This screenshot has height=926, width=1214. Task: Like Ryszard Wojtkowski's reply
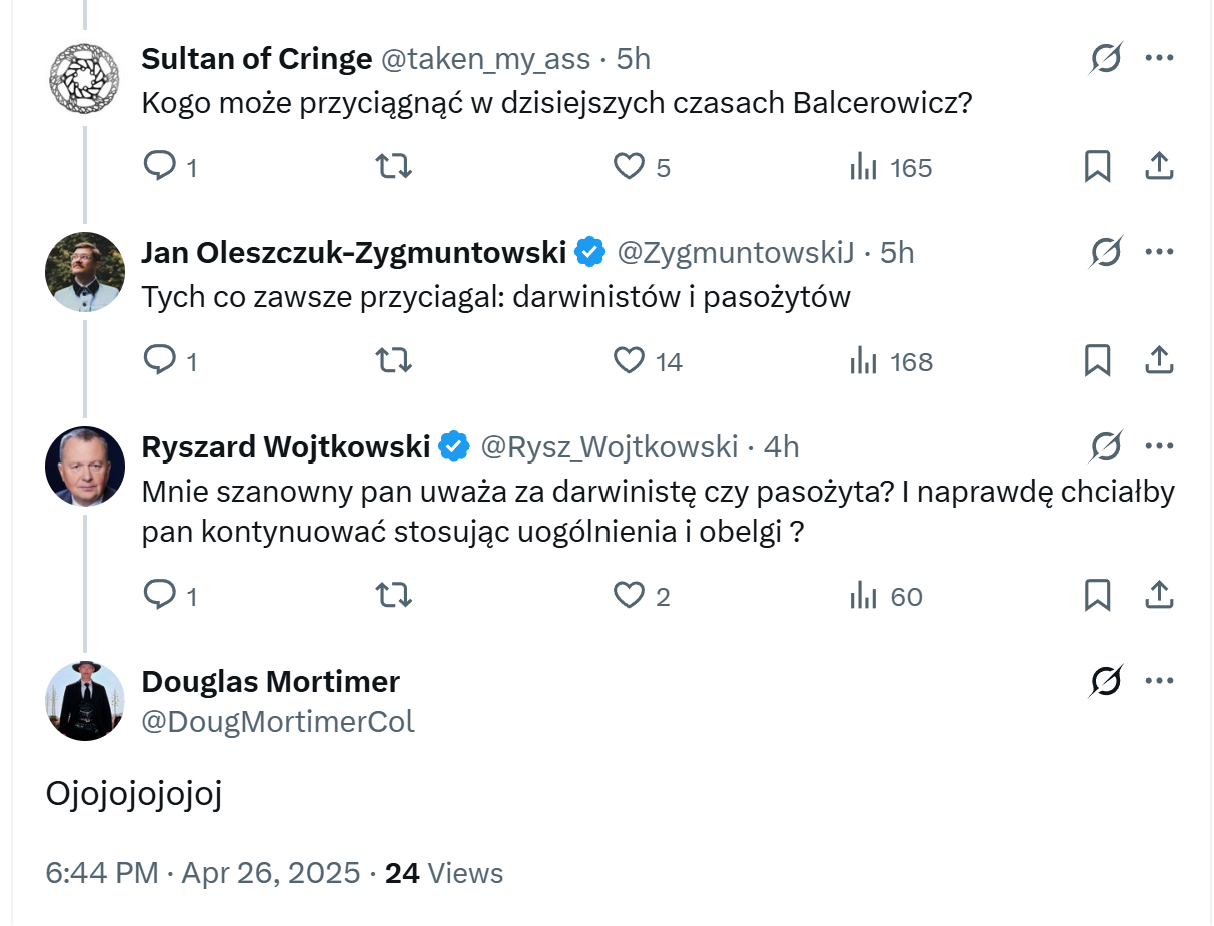click(x=629, y=596)
